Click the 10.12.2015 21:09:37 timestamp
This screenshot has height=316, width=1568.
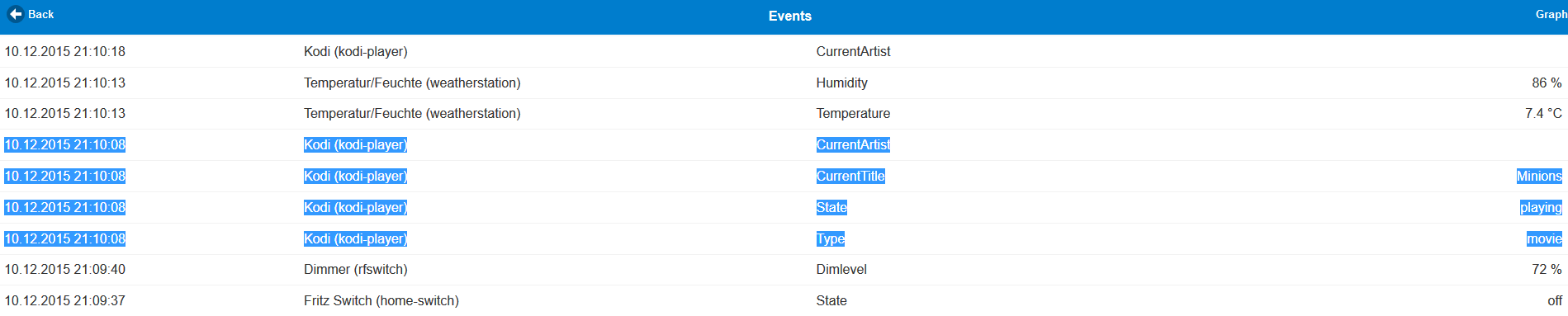click(65, 300)
